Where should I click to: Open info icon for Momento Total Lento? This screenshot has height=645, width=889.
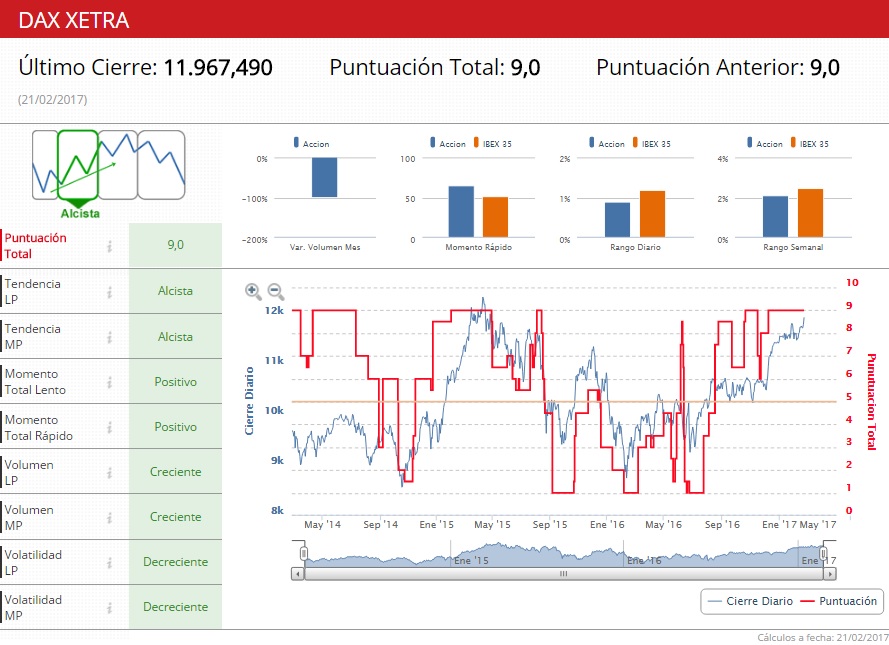pyautogui.click(x=109, y=383)
